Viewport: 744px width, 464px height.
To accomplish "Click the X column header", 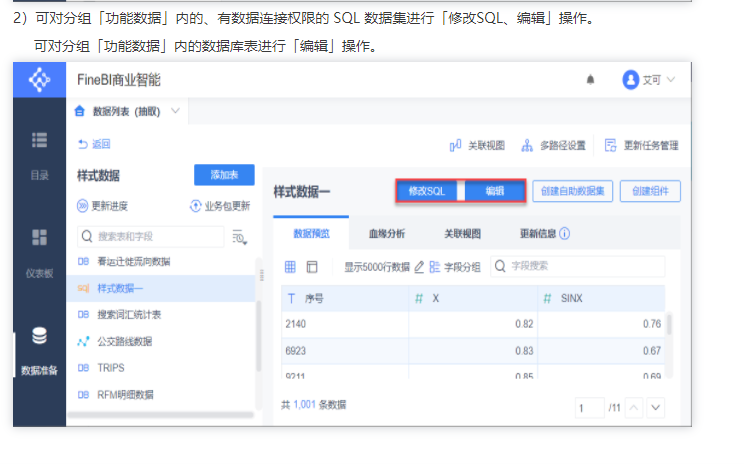I will (x=473, y=298).
